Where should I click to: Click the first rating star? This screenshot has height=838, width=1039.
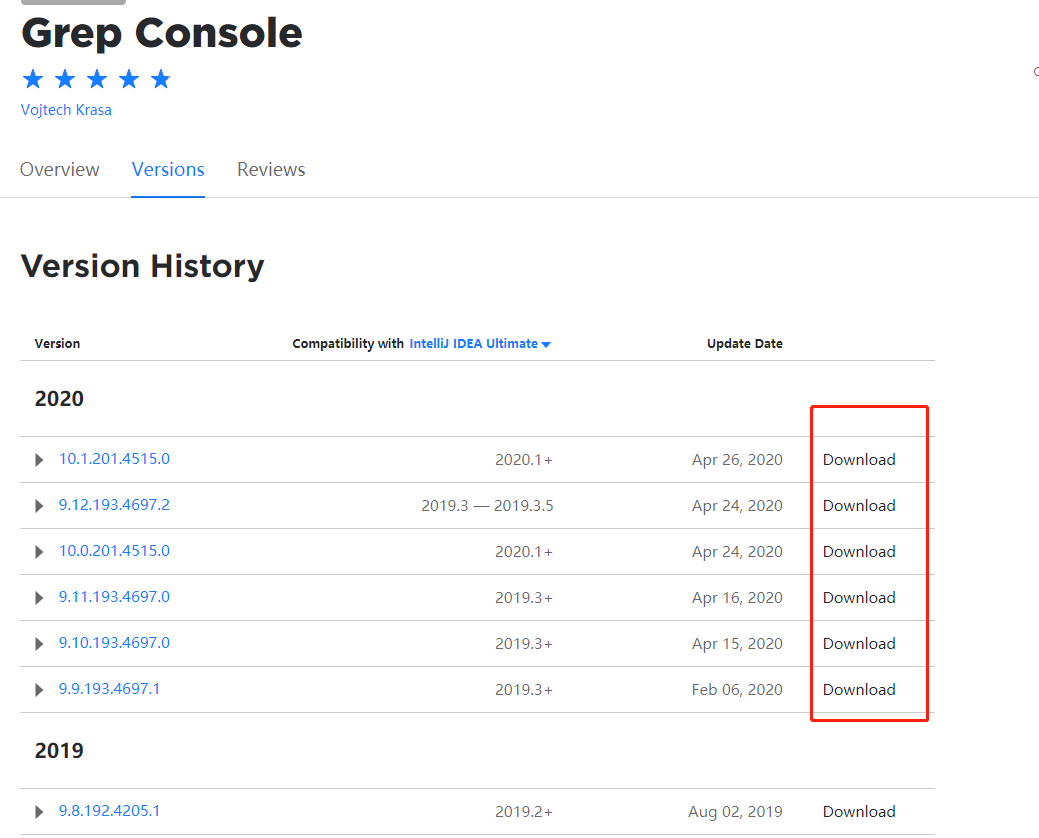point(32,79)
